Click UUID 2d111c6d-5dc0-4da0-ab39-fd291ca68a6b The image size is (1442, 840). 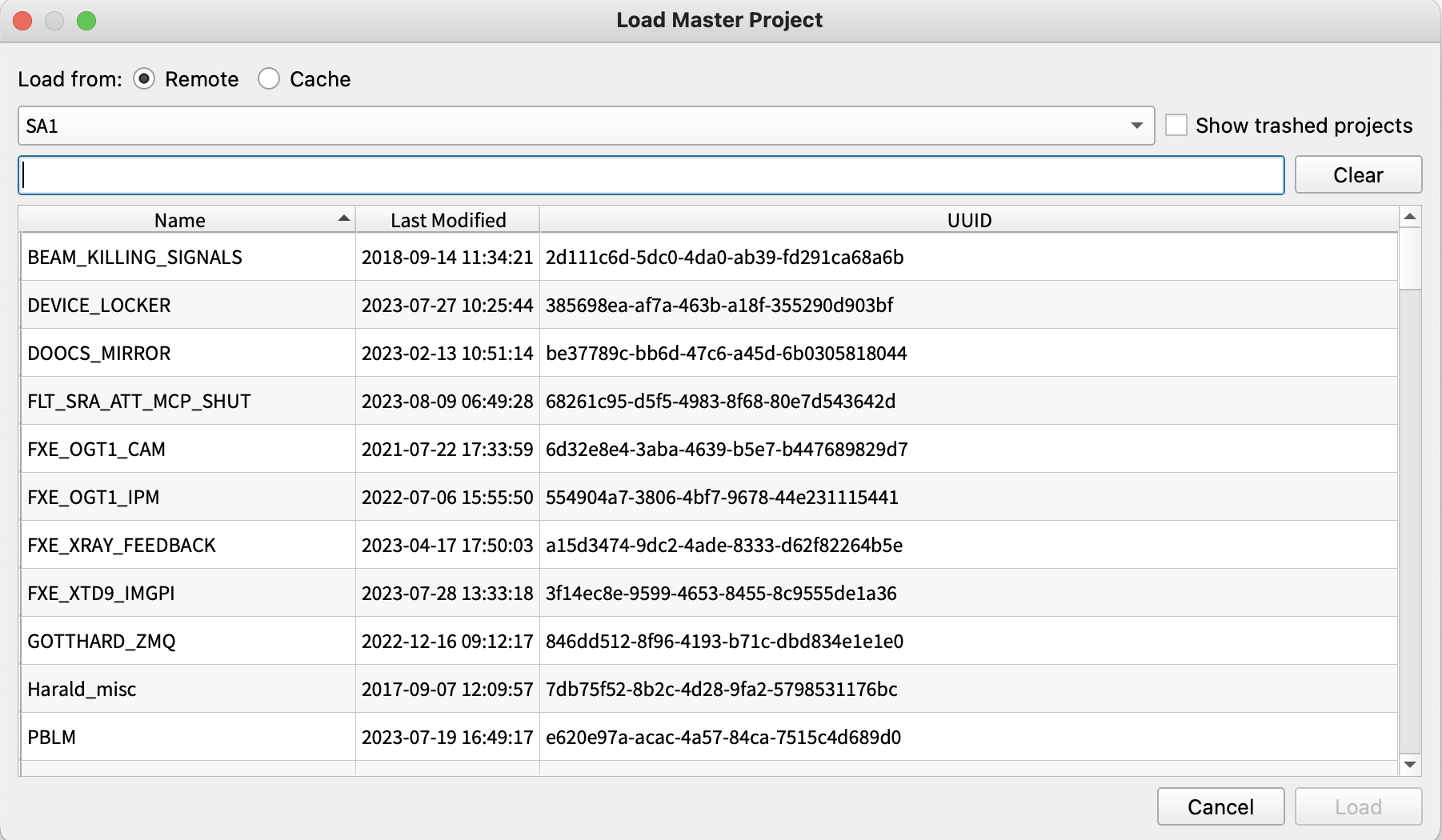point(724,257)
